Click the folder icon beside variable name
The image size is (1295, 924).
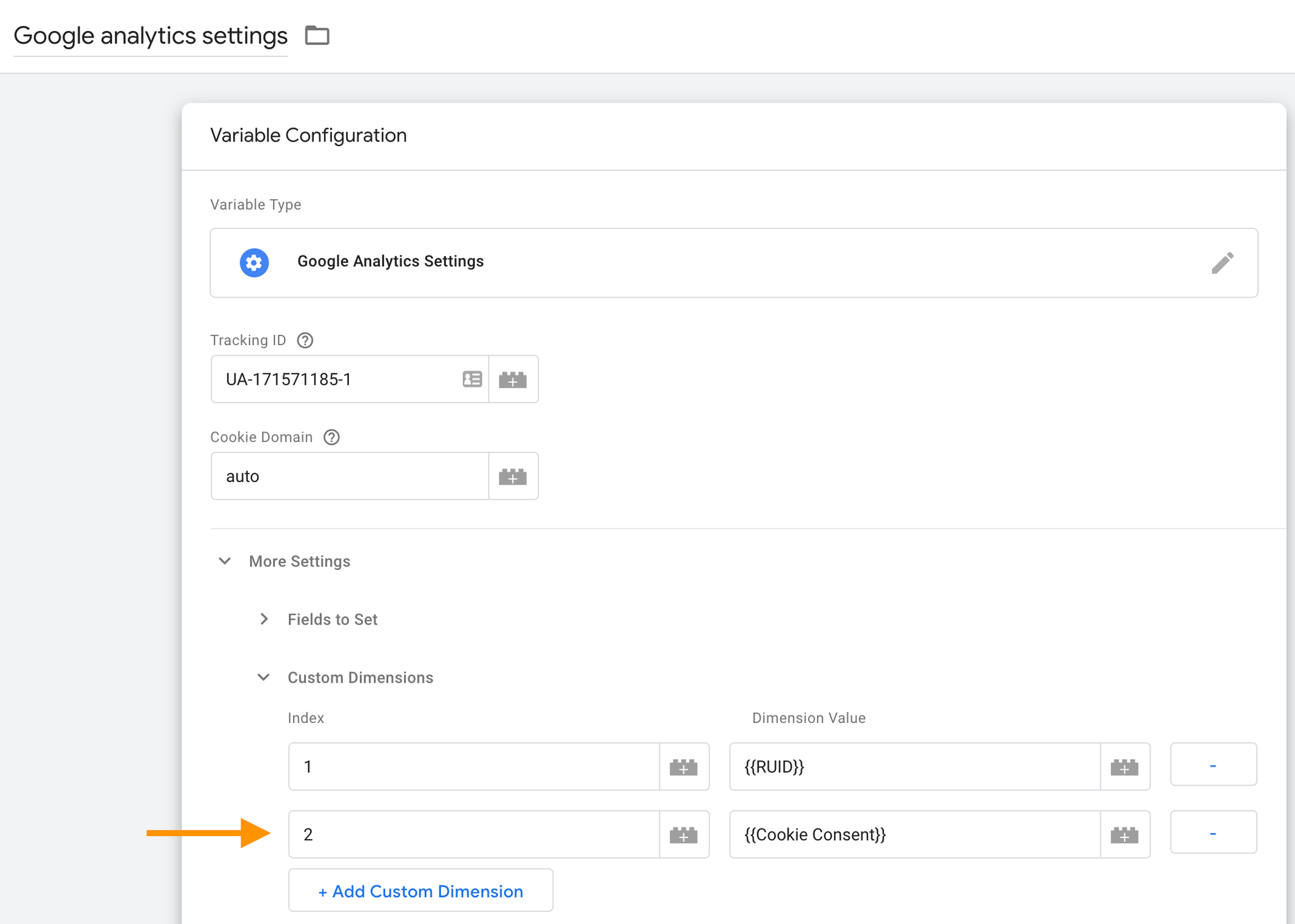point(317,35)
